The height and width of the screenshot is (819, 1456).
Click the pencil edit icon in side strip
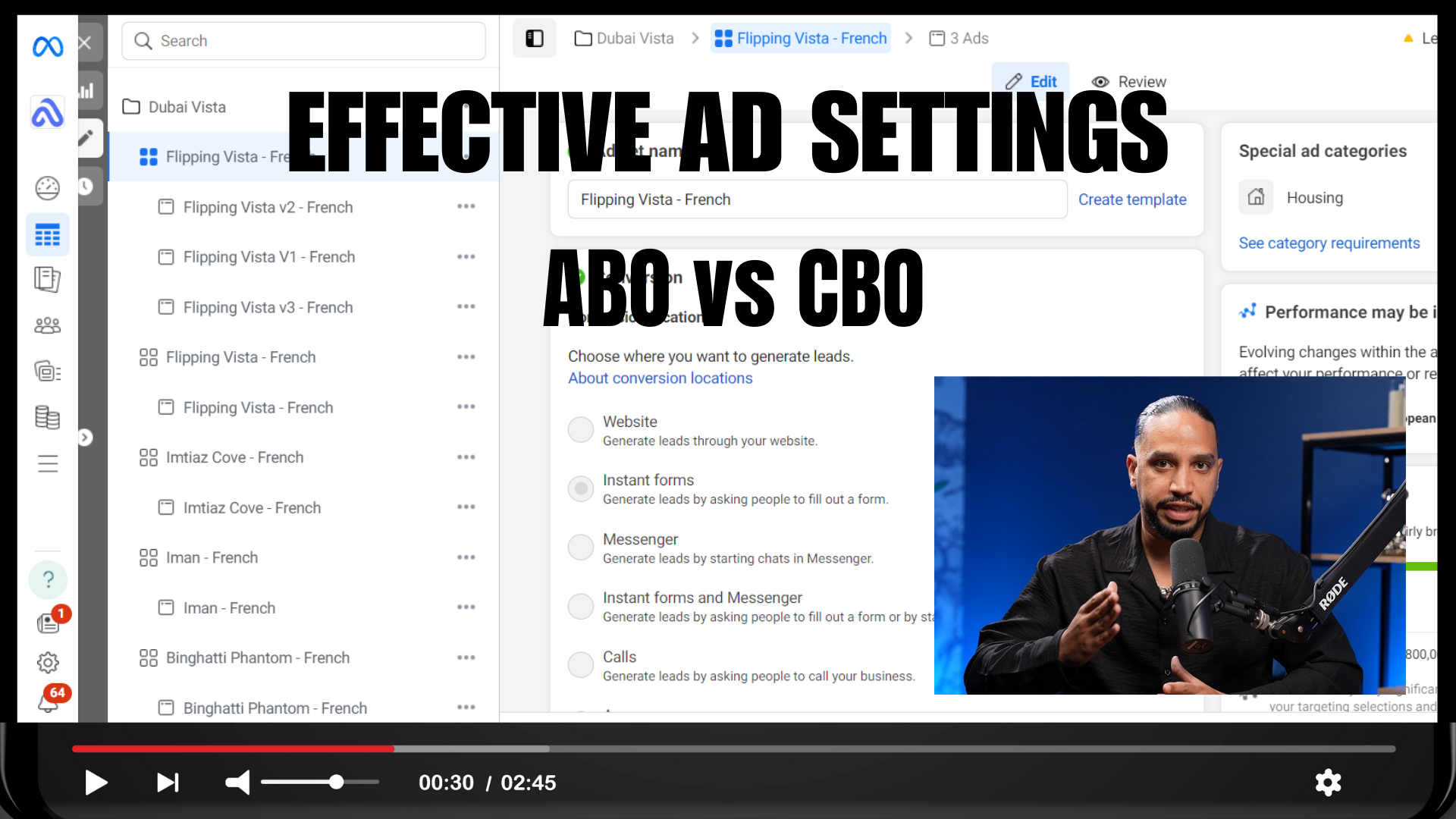(x=86, y=137)
